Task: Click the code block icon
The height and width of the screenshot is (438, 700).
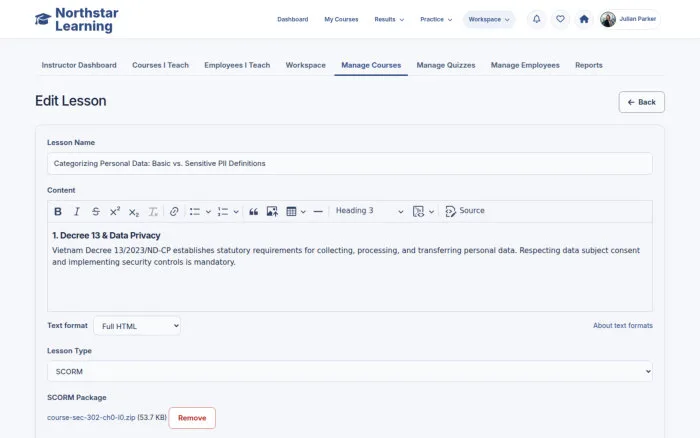Action: (418, 212)
